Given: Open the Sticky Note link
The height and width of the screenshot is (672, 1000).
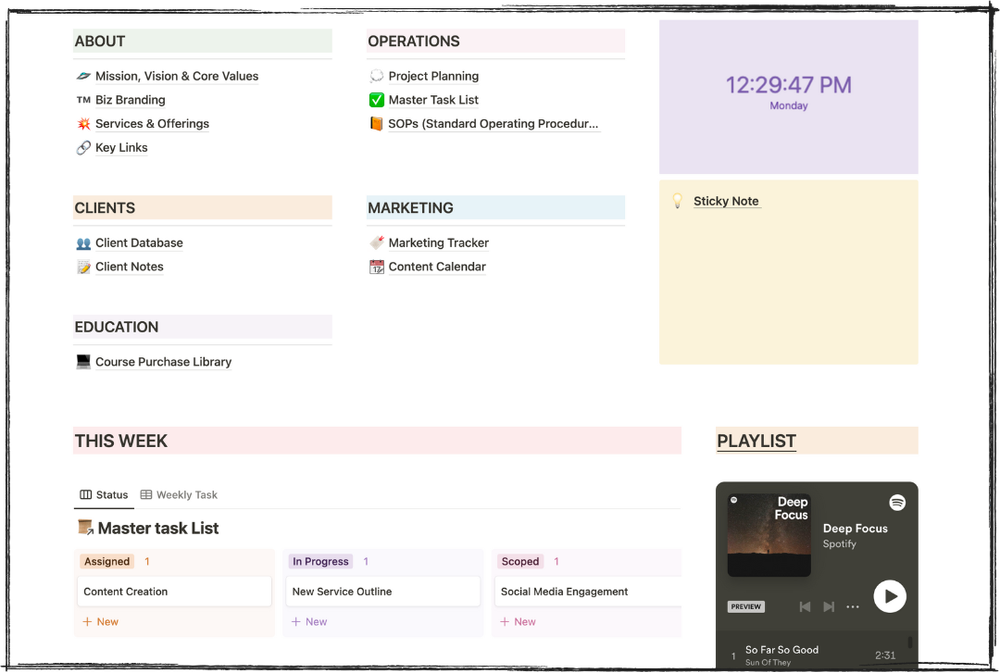Looking at the screenshot, I should coord(727,201).
